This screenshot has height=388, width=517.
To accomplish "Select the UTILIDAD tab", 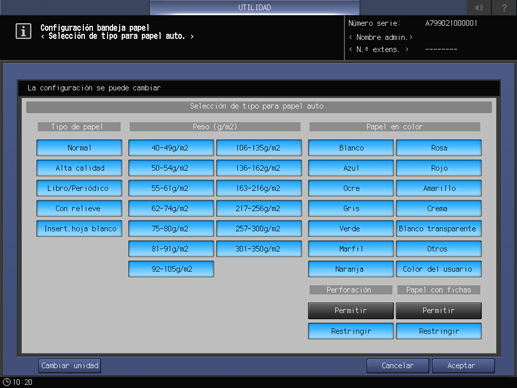I will [255, 7].
